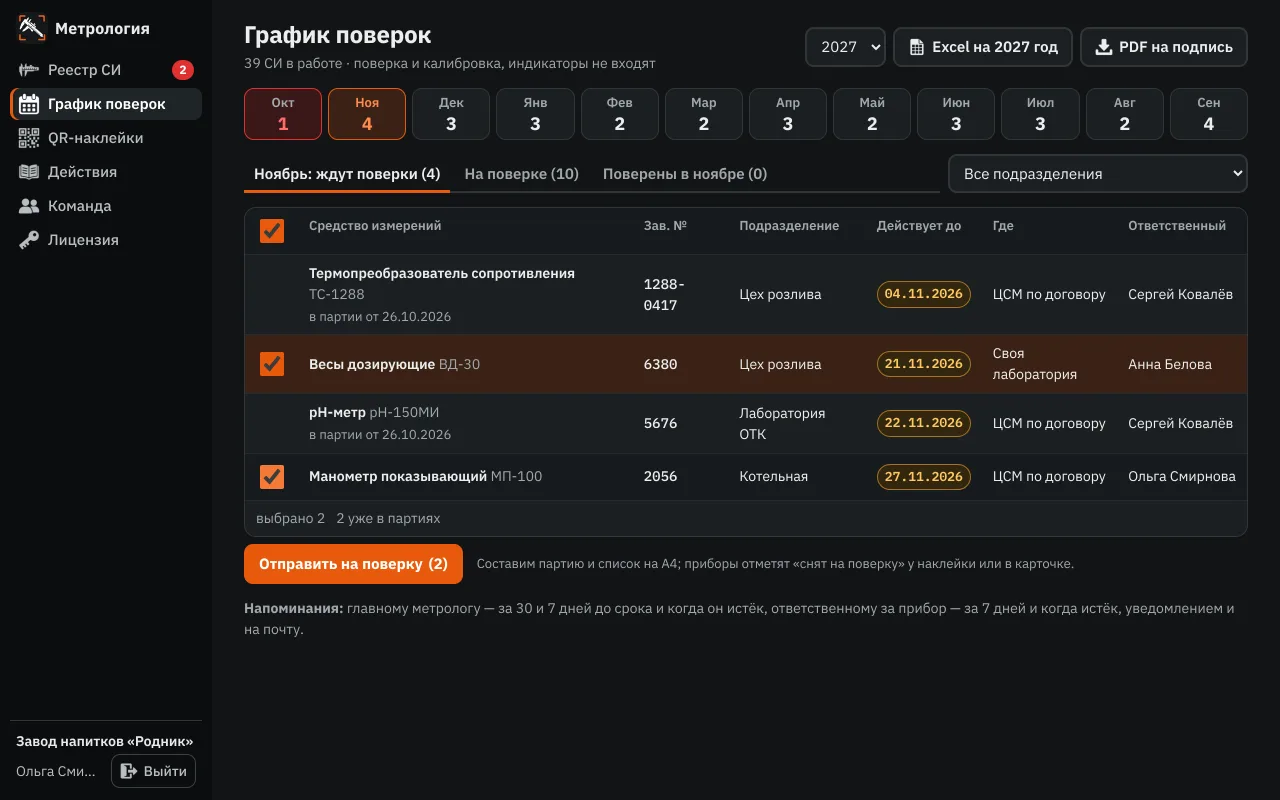Select the Мар month tile
The image size is (1280, 800).
[704, 114]
